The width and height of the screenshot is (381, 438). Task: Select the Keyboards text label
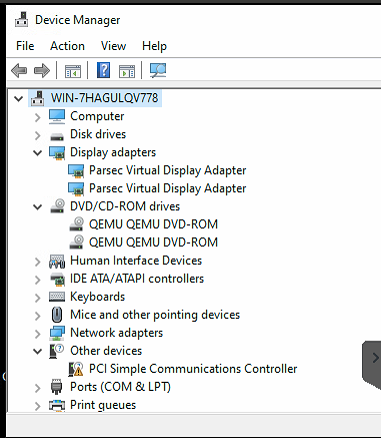click(98, 297)
